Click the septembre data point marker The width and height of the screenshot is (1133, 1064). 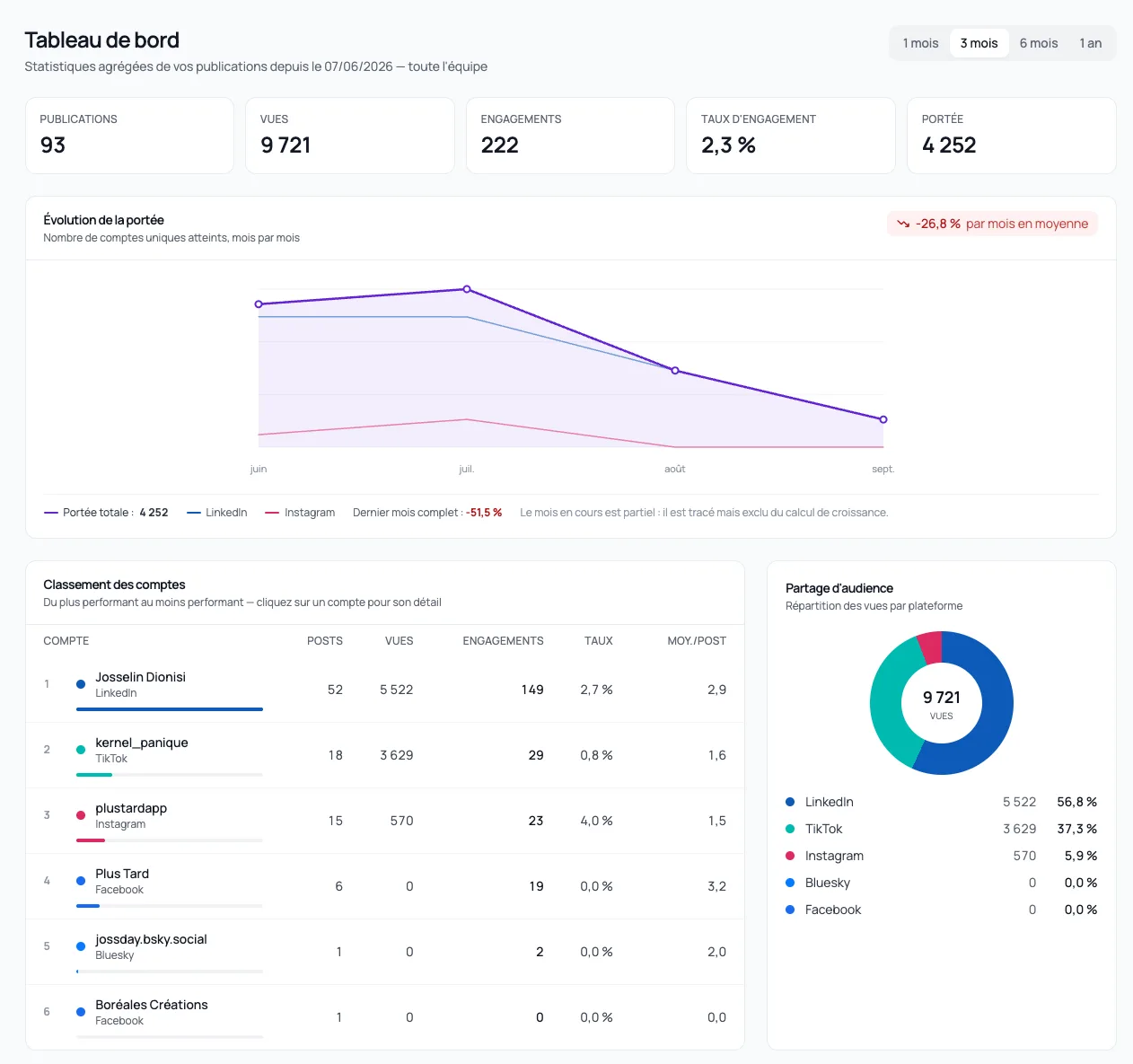click(x=883, y=419)
